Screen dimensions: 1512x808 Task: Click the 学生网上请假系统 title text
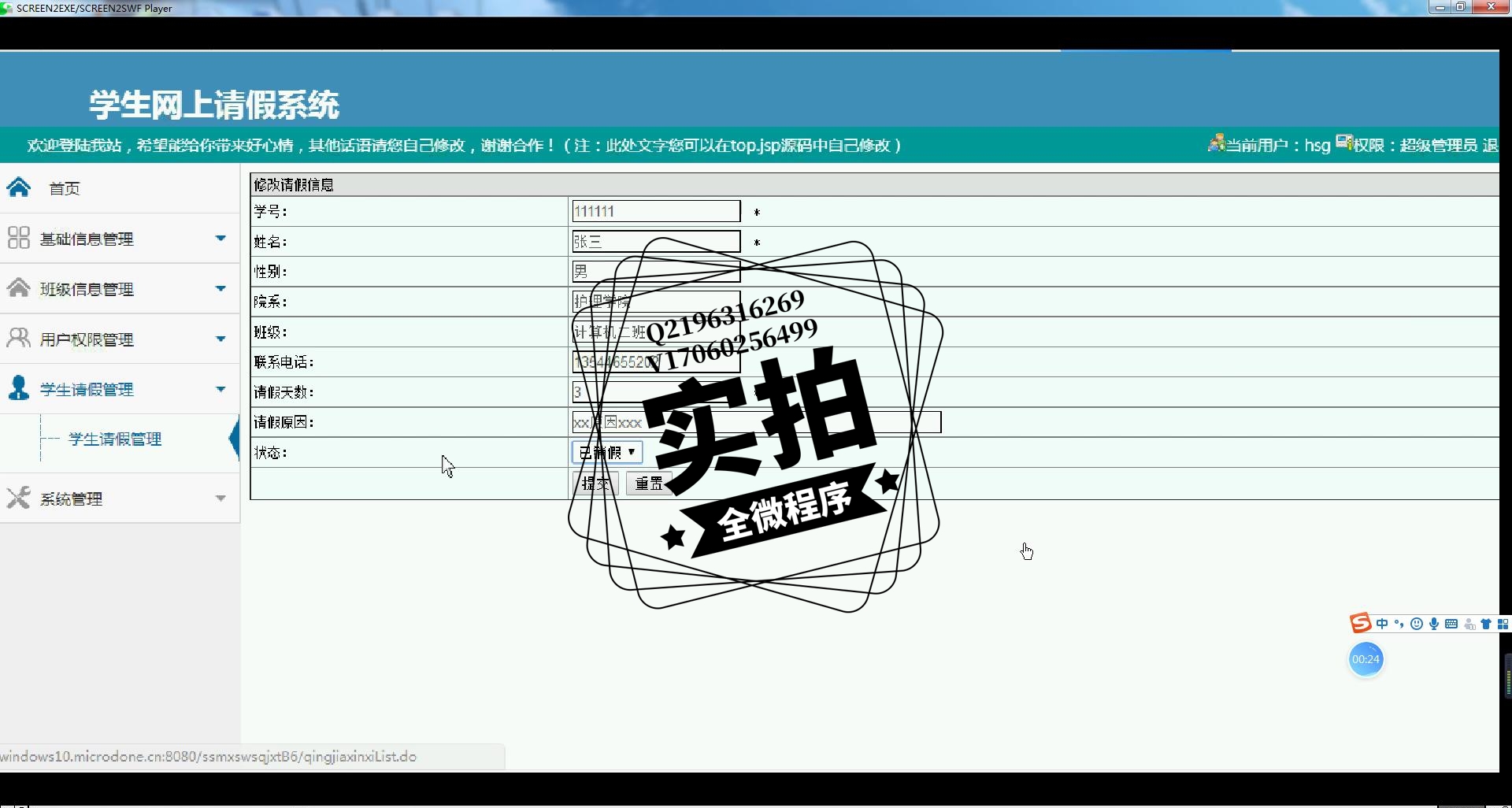(x=214, y=105)
